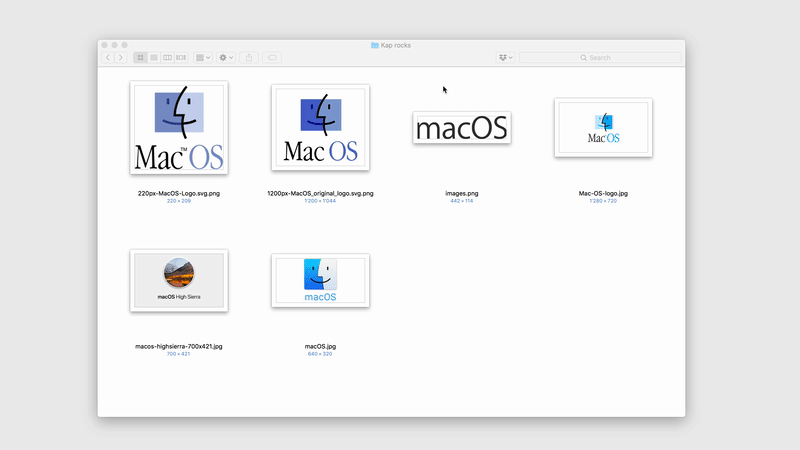
Task: Switch to cover flow view in toolbar
Action: tap(181, 58)
